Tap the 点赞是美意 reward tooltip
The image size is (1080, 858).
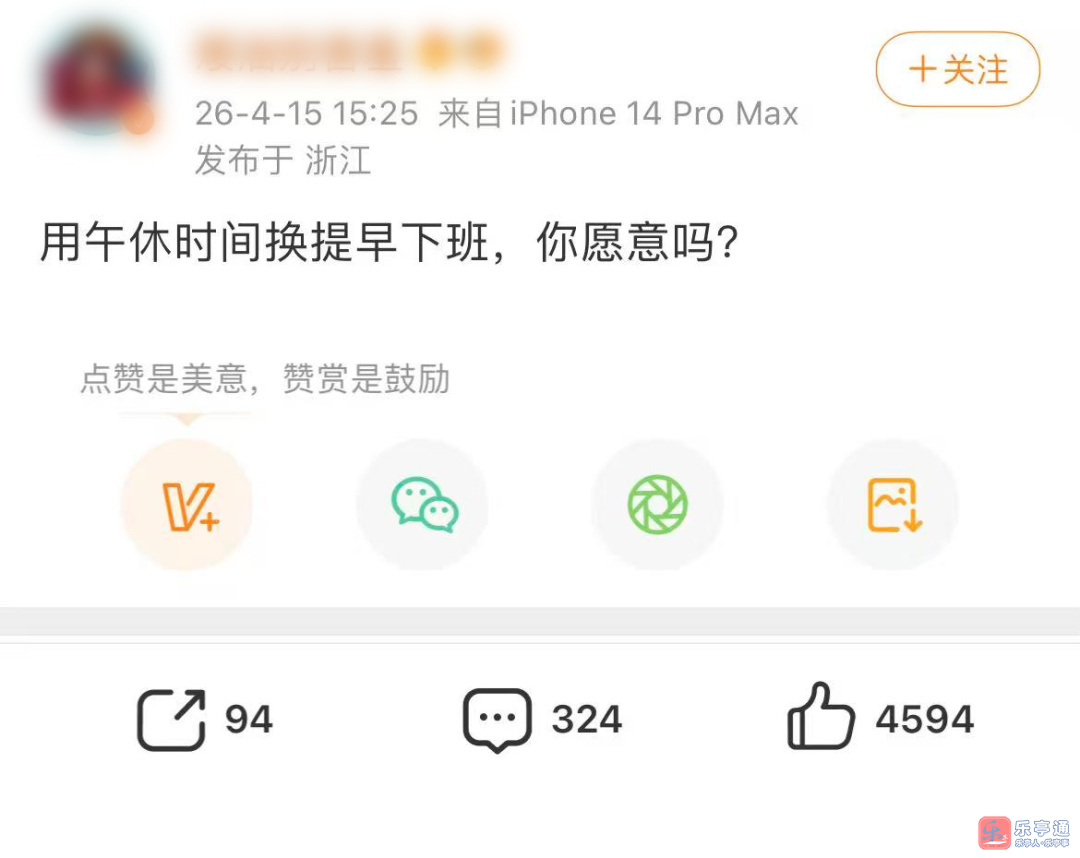coord(265,379)
